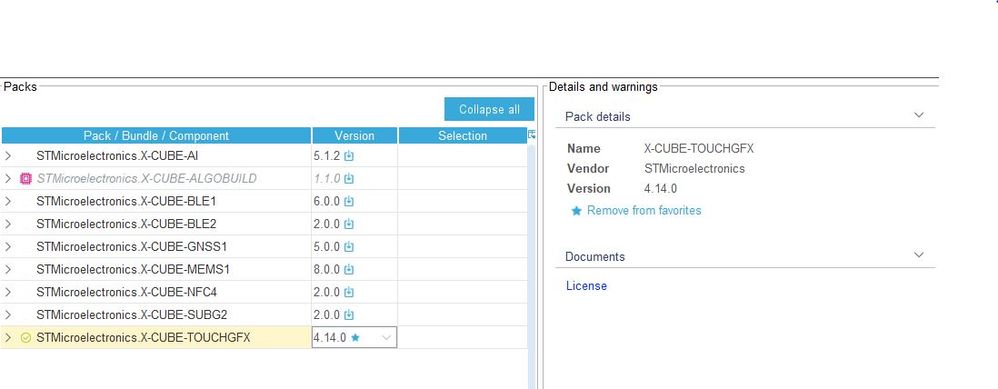This screenshot has width=998, height=389.
Task: Click the check status icon beside X-CUBE-TOUCHGFX
Action: point(25,338)
